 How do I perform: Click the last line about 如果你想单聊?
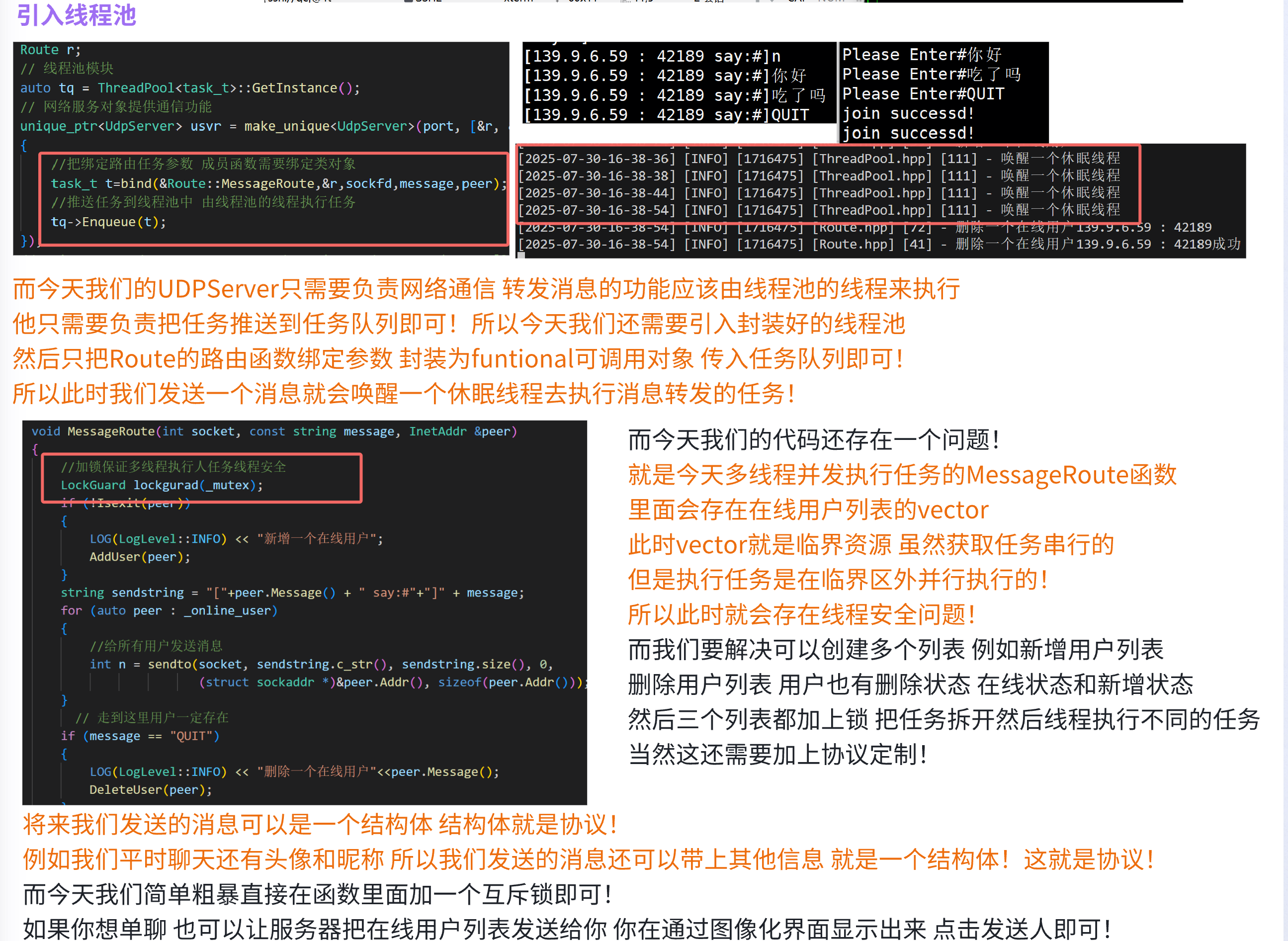tap(566, 929)
